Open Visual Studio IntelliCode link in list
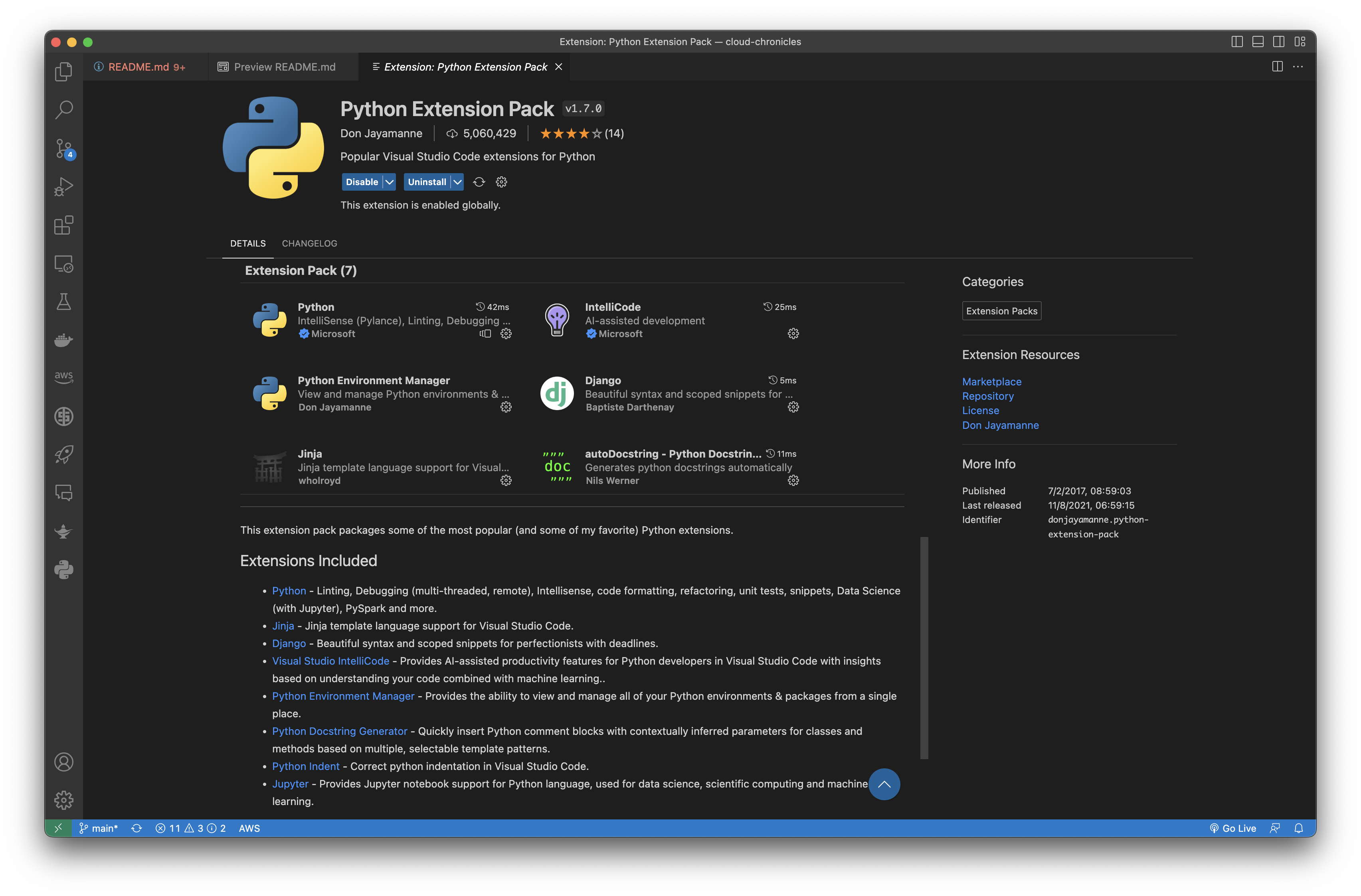The width and height of the screenshot is (1361, 896). 330,661
